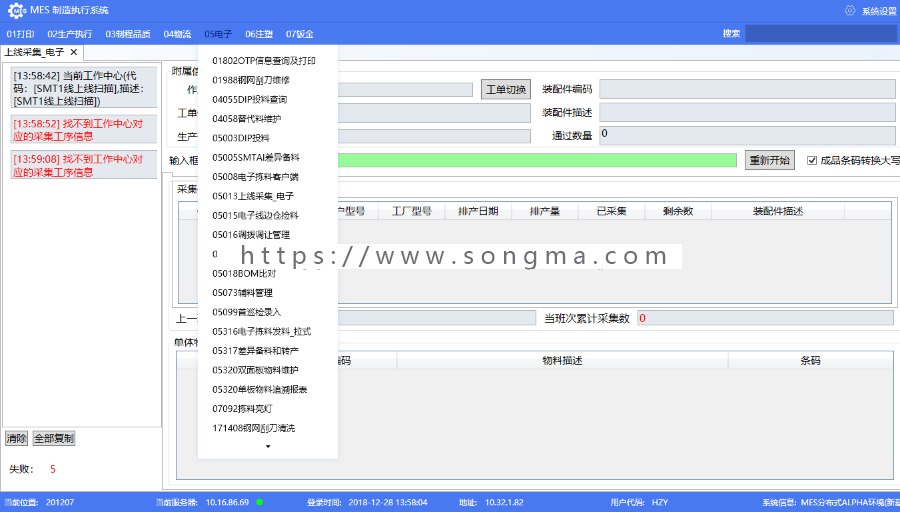Toggle 成品条码转换大写 checkbox
This screenshot has width=900, height=512.
click(x=812, y=161)
